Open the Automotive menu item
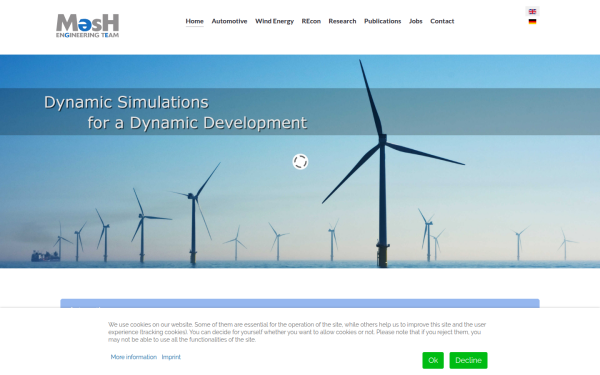 pyautogui.click(x=229, y=21)
